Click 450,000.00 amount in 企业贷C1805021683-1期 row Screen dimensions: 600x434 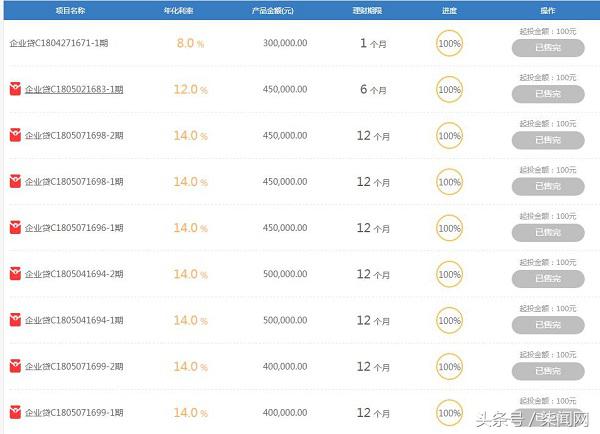pos(285,89)
